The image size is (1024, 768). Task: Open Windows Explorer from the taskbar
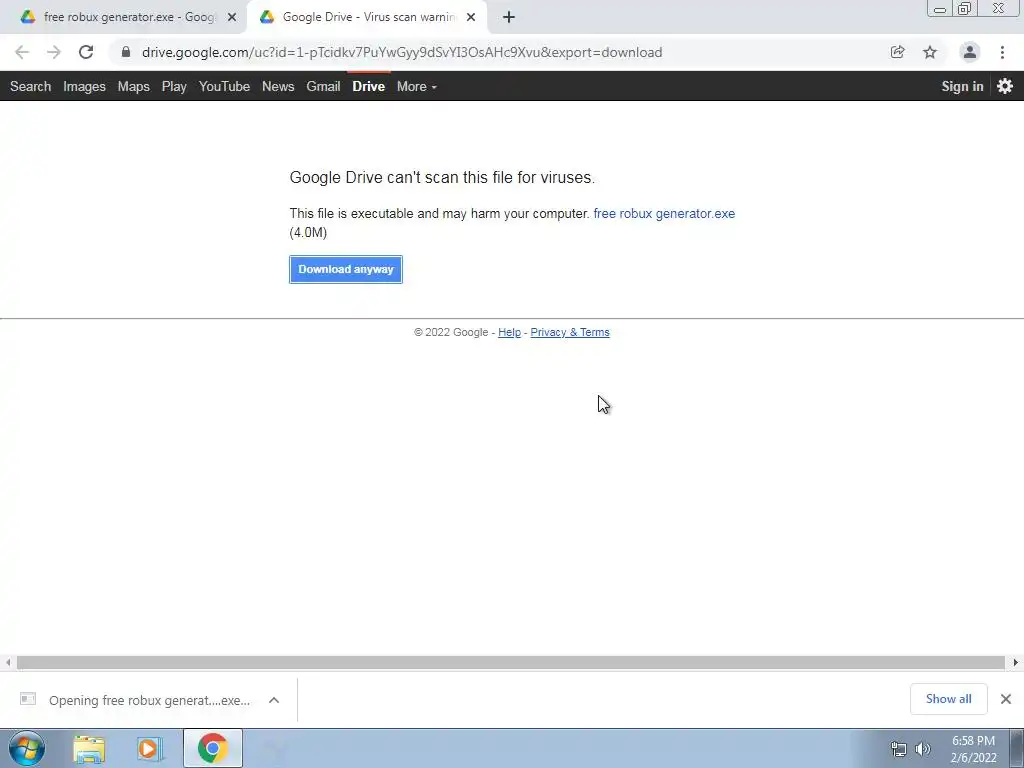(89, 749)
